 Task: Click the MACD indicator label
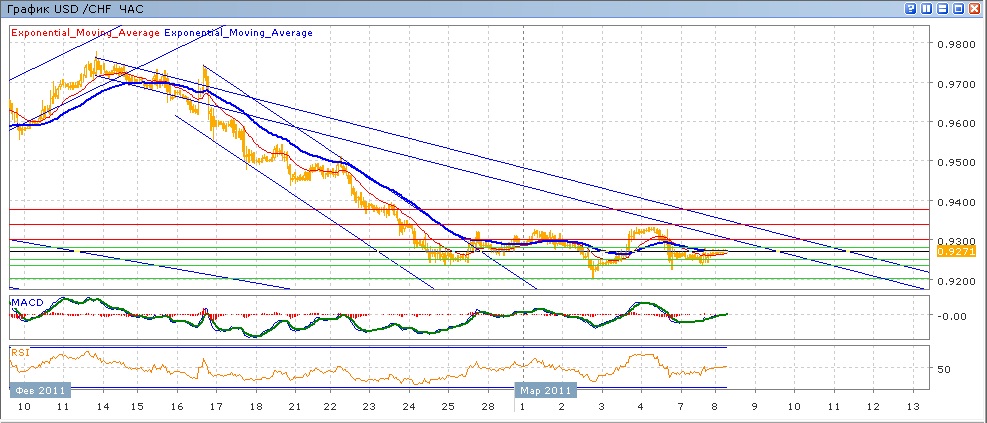pyautogui.click(x=25, y=301)
